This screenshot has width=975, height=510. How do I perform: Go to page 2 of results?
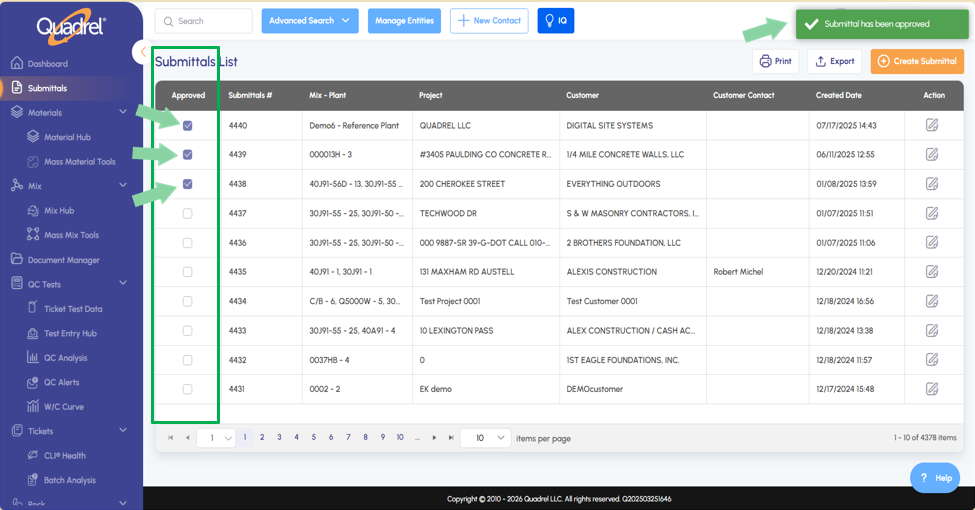pyautogui.click(x=262, y=437)
